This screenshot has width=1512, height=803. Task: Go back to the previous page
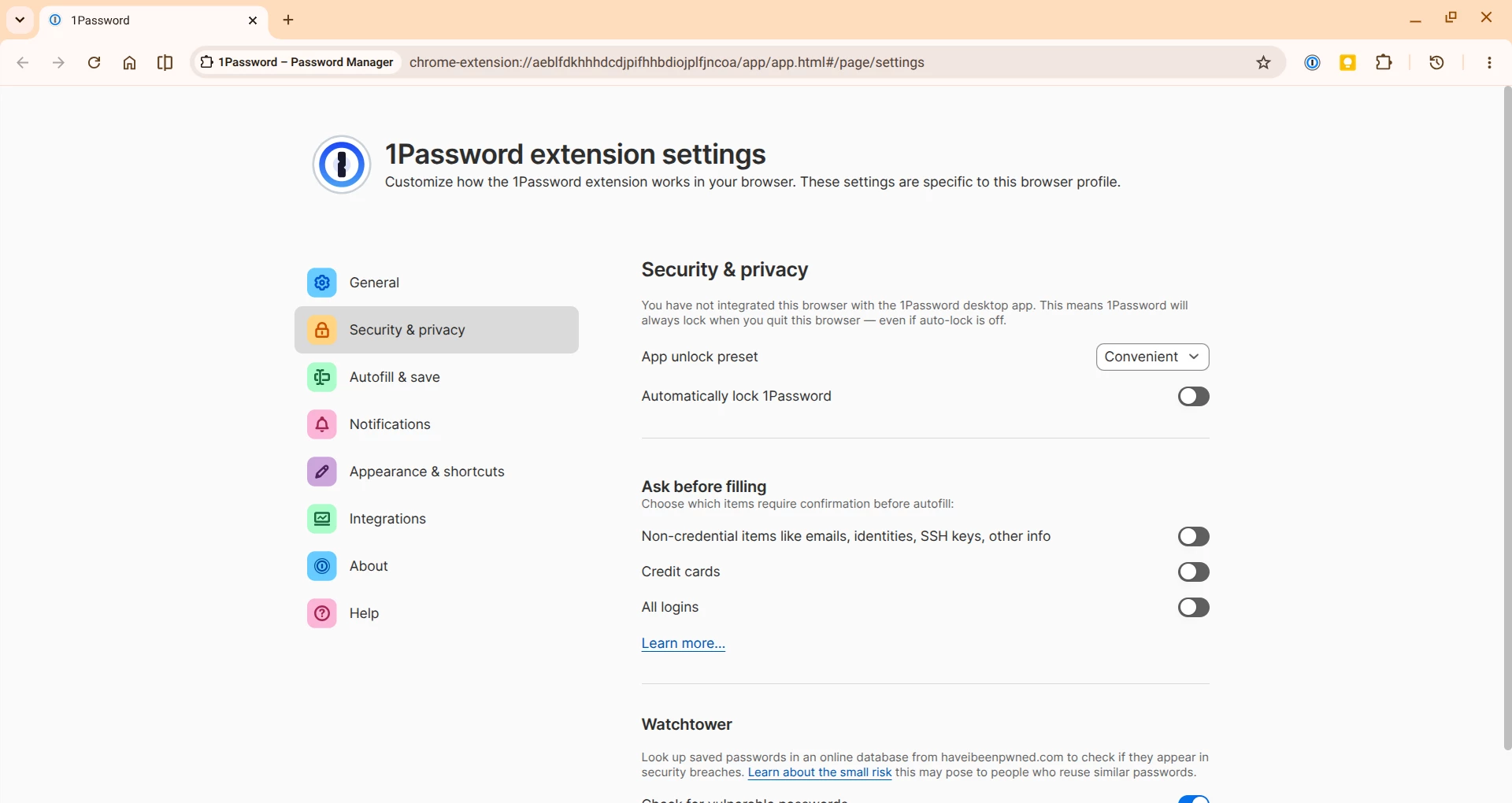tap(23, 63)
